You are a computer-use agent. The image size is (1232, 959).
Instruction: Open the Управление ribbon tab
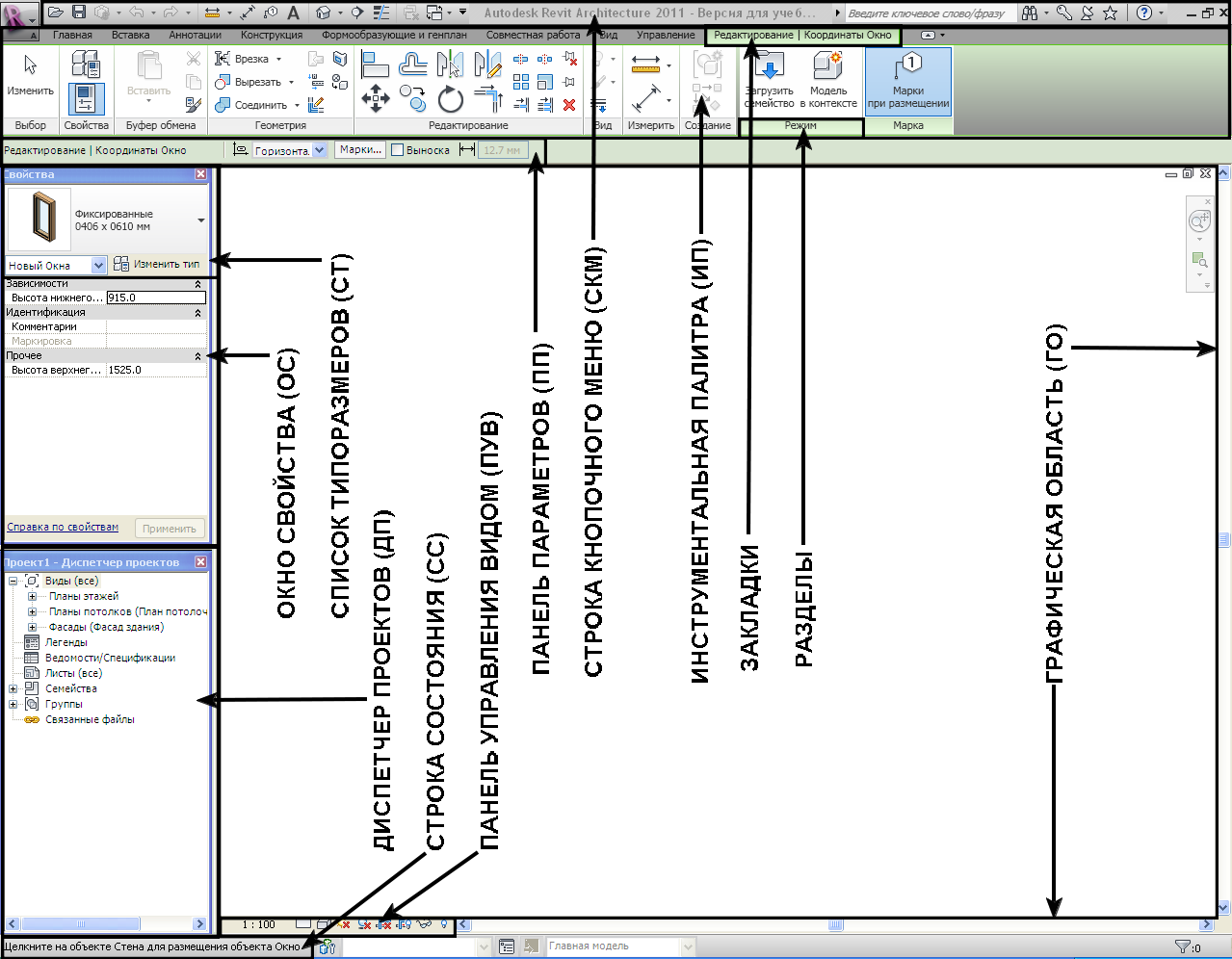pos(666,35)
